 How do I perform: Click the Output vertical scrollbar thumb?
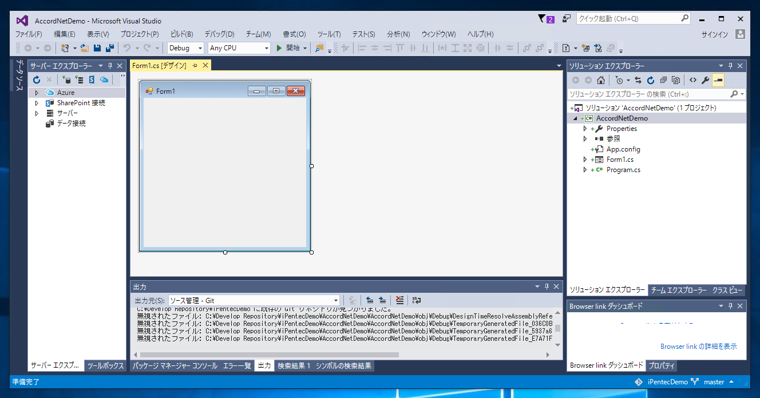pos(557,328)
